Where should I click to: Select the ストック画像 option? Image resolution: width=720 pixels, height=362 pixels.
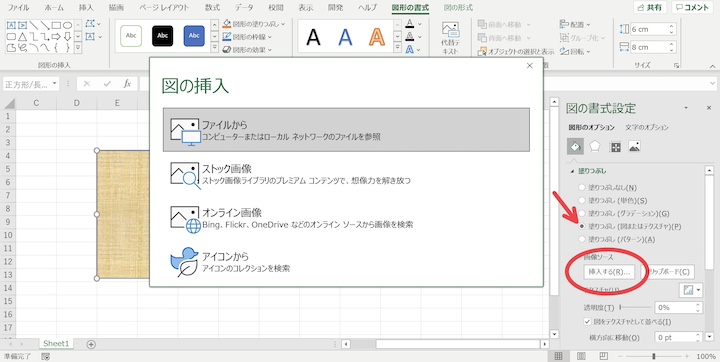point(346,174)
